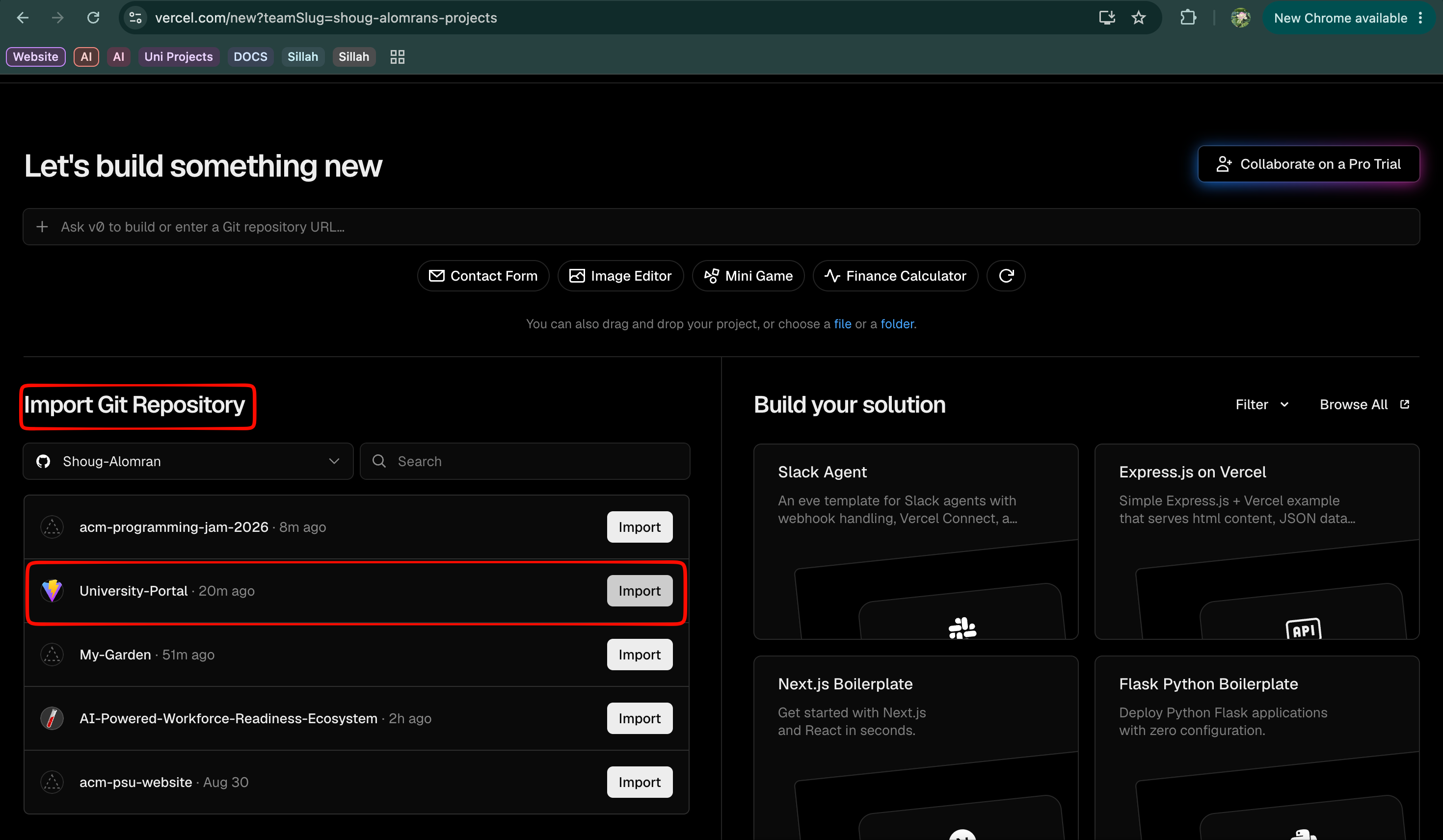Viewport: 1443px width, 840px height.
Task: Open the Chrome extensions puzzle icon
Action: [x=1188, y=18]
